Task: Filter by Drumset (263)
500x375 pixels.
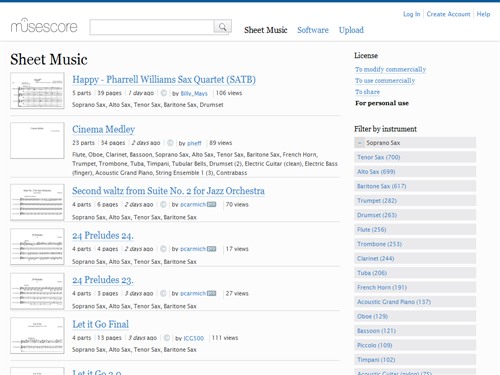Action: tap(415, 215)
